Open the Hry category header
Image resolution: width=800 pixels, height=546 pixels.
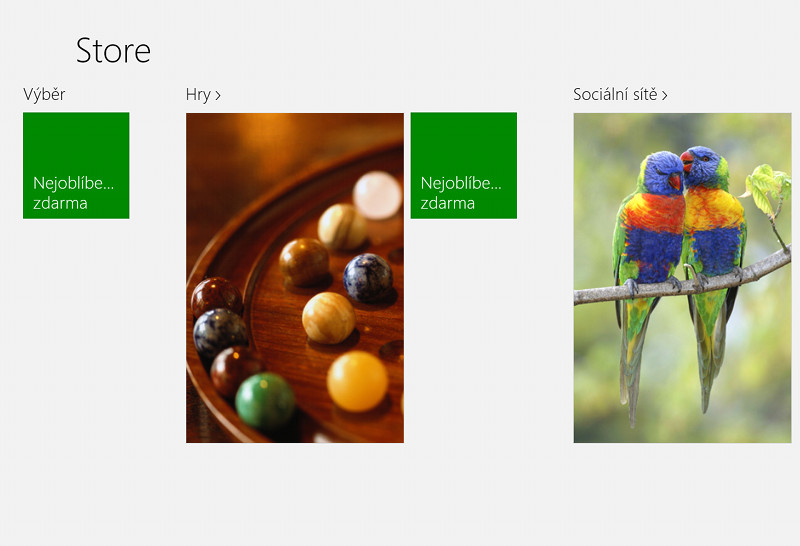203,94
